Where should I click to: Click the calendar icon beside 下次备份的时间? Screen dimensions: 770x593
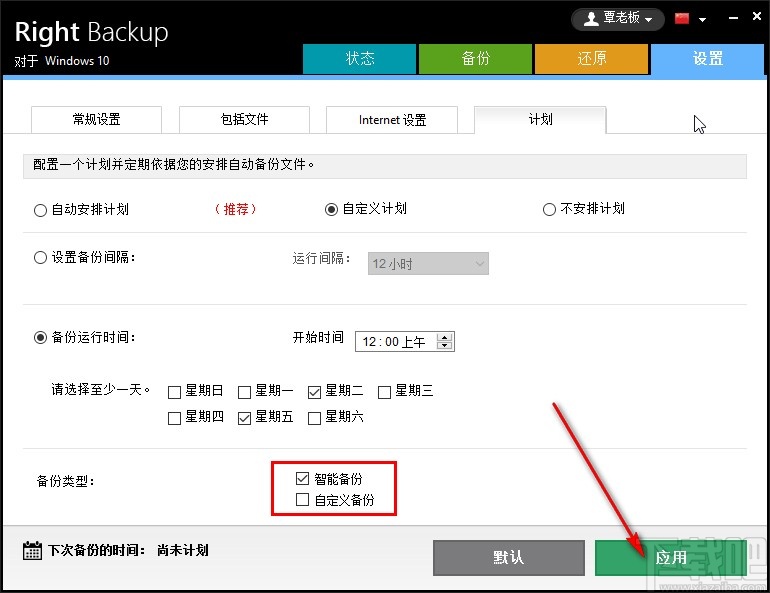pos(32,551)
